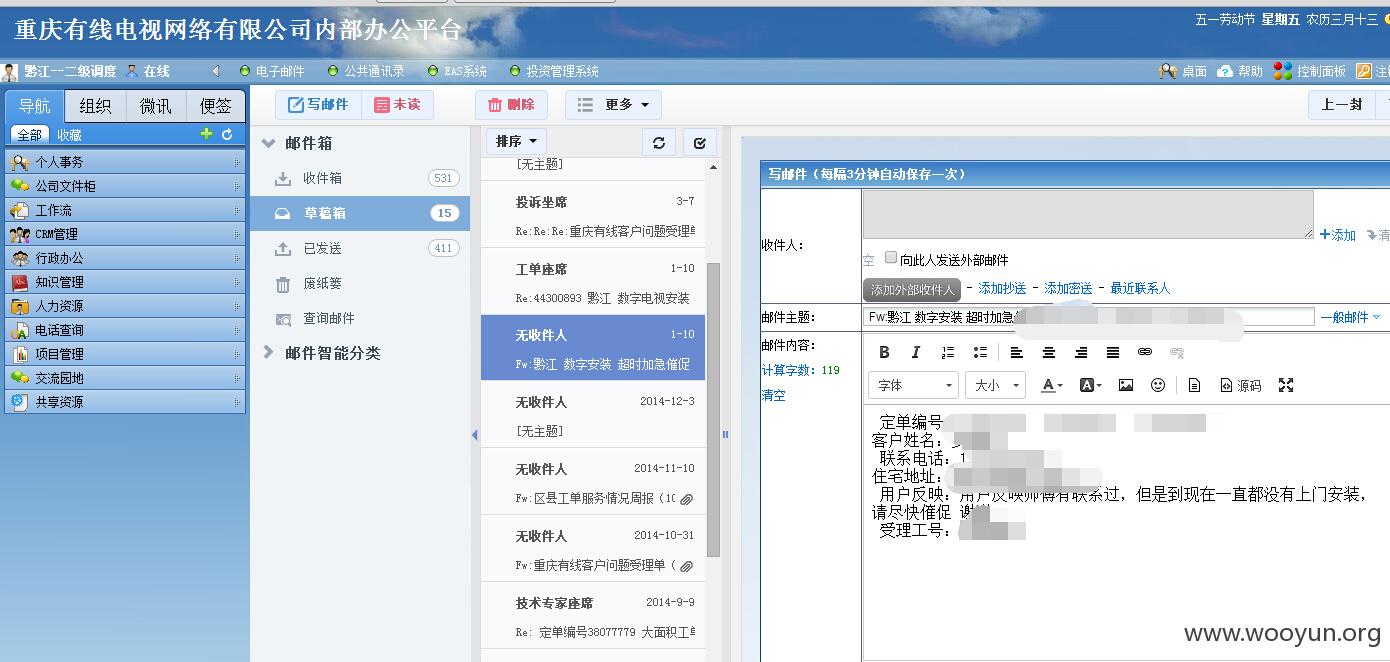The image size is (1390, 662).
Task: Go to previous mail with 上一封
Action: pos(1342,105)
